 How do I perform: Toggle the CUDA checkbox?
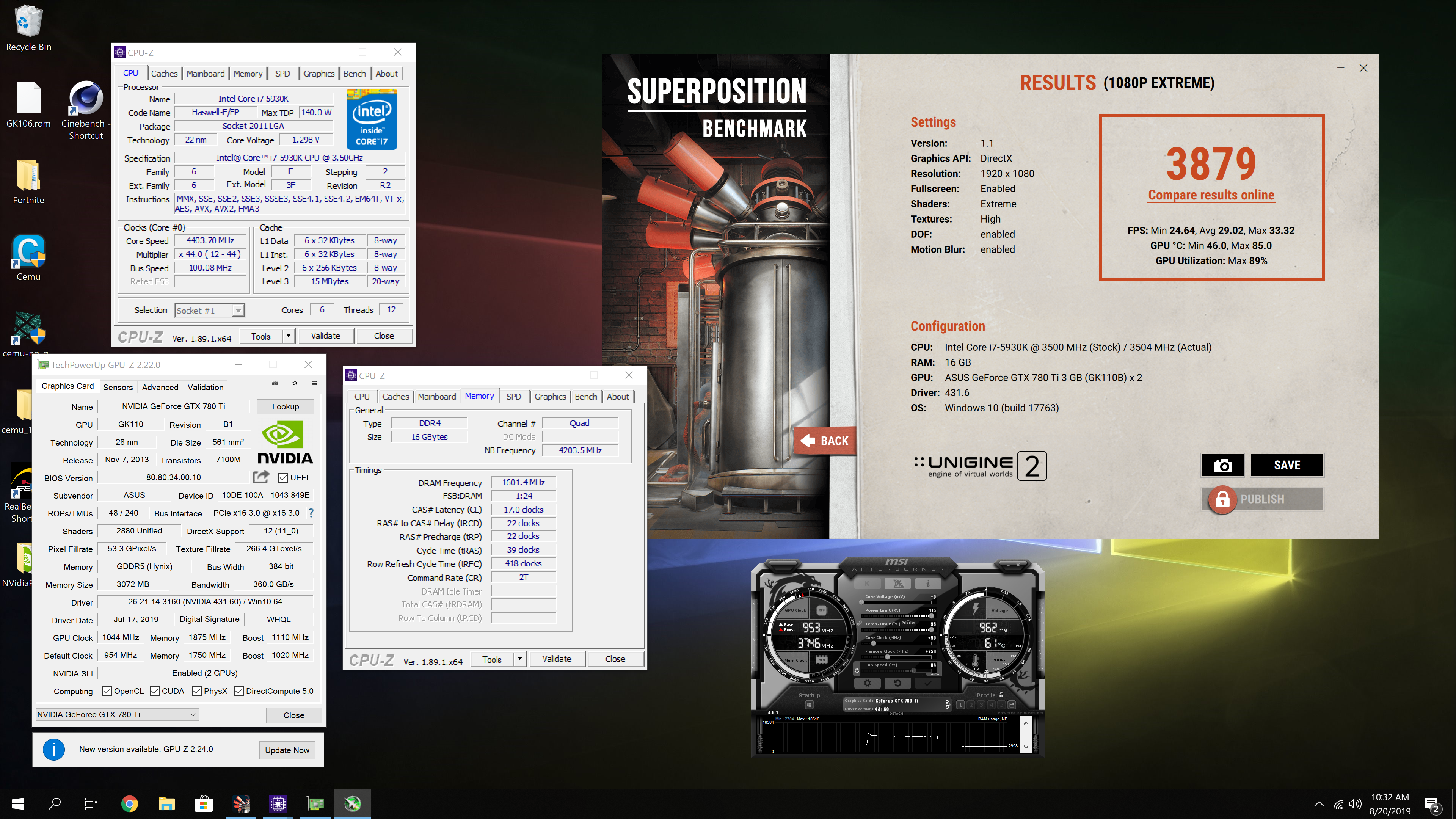pyautogui.click(x=155, y=691)
